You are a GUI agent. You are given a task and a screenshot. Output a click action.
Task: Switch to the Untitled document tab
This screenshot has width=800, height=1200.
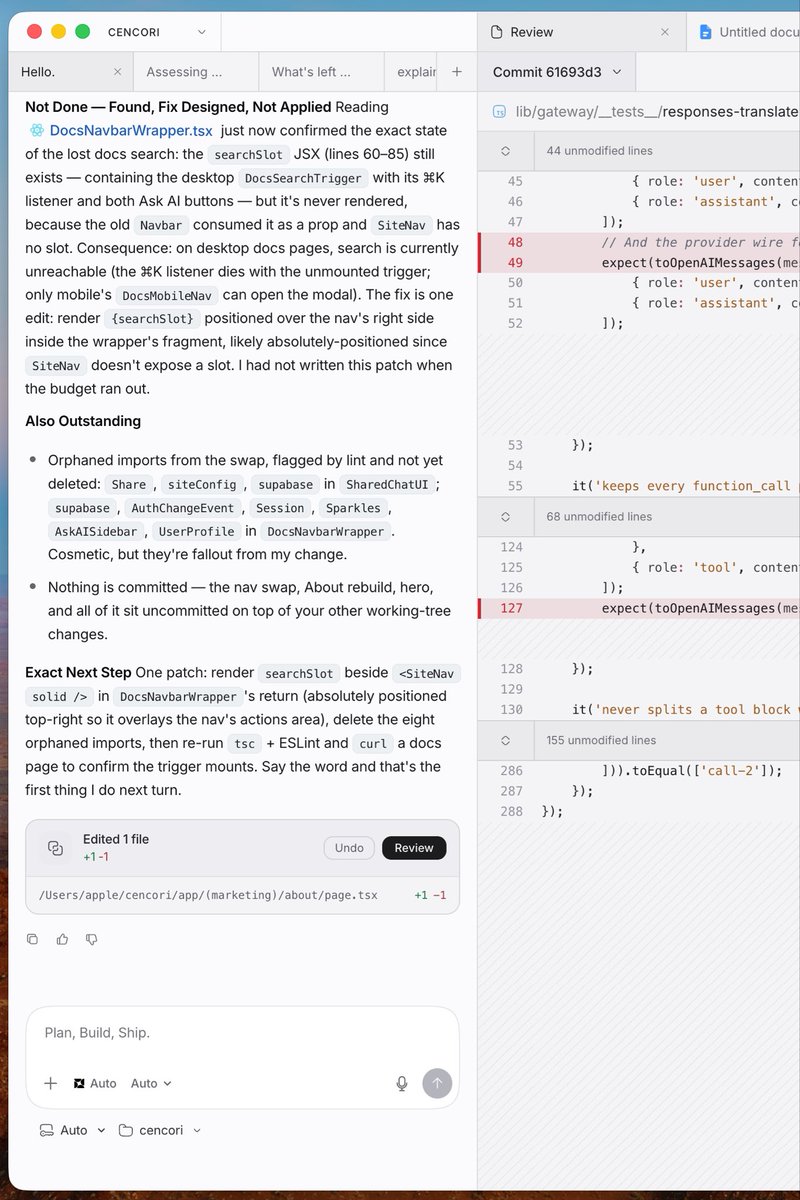743,32
